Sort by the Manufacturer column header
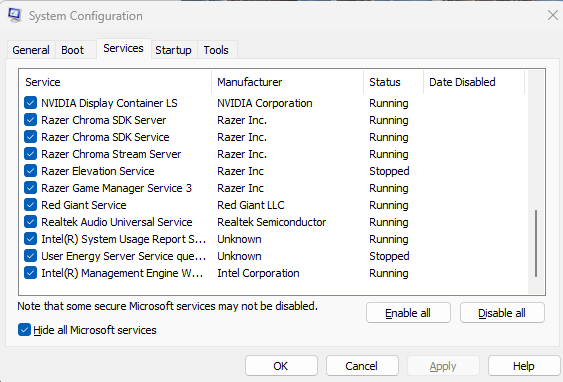Image resolution: width=563 pixels, height=382 pixels. (x=287, y=82)
